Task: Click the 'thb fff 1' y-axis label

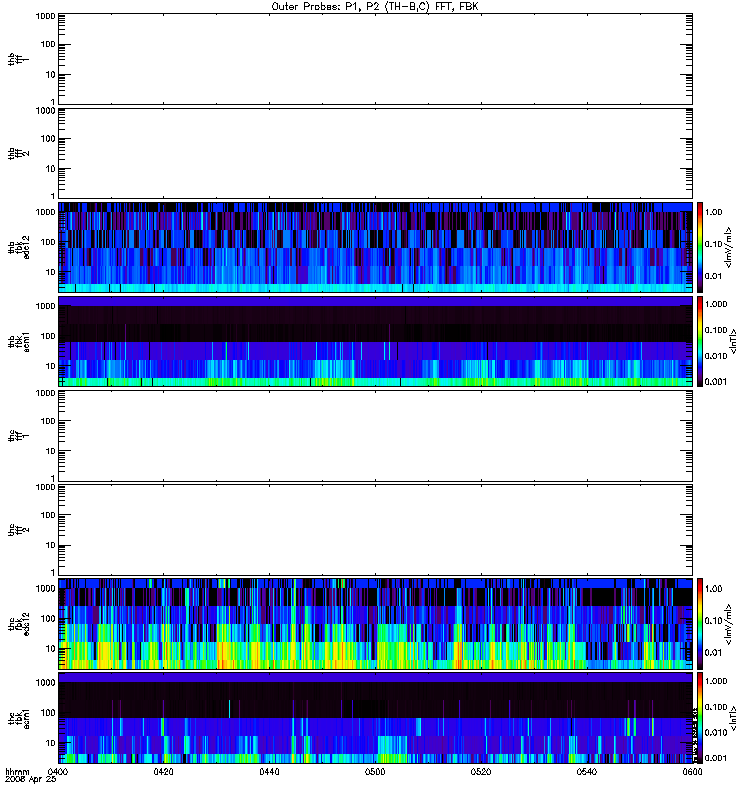Action: pyautogui.click(x=18, y=59)
